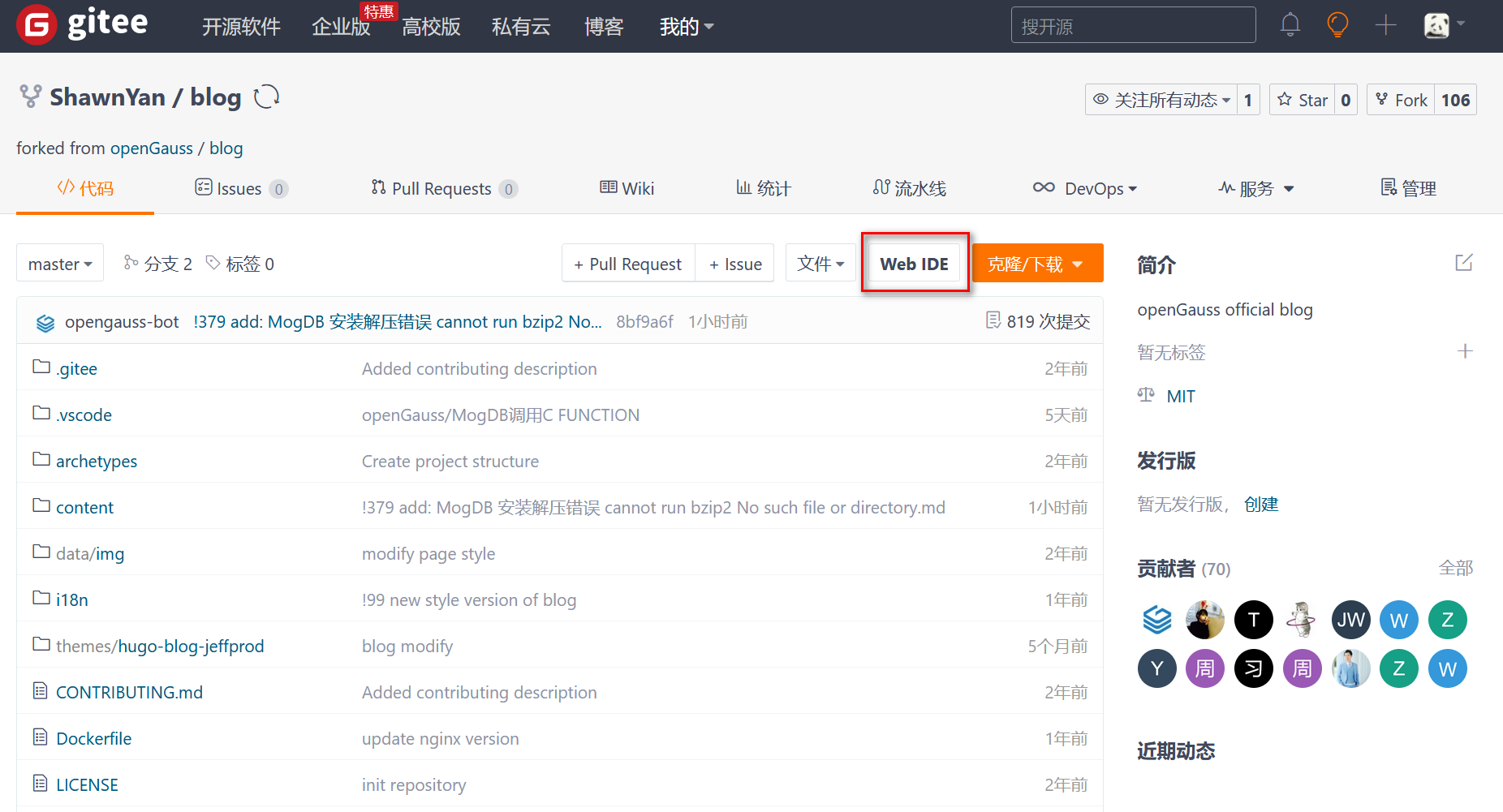Screen dimensions: 1503x812
Task: Open the Pull Requests tab
Action: pyautogui.click(x=444, y=188)
